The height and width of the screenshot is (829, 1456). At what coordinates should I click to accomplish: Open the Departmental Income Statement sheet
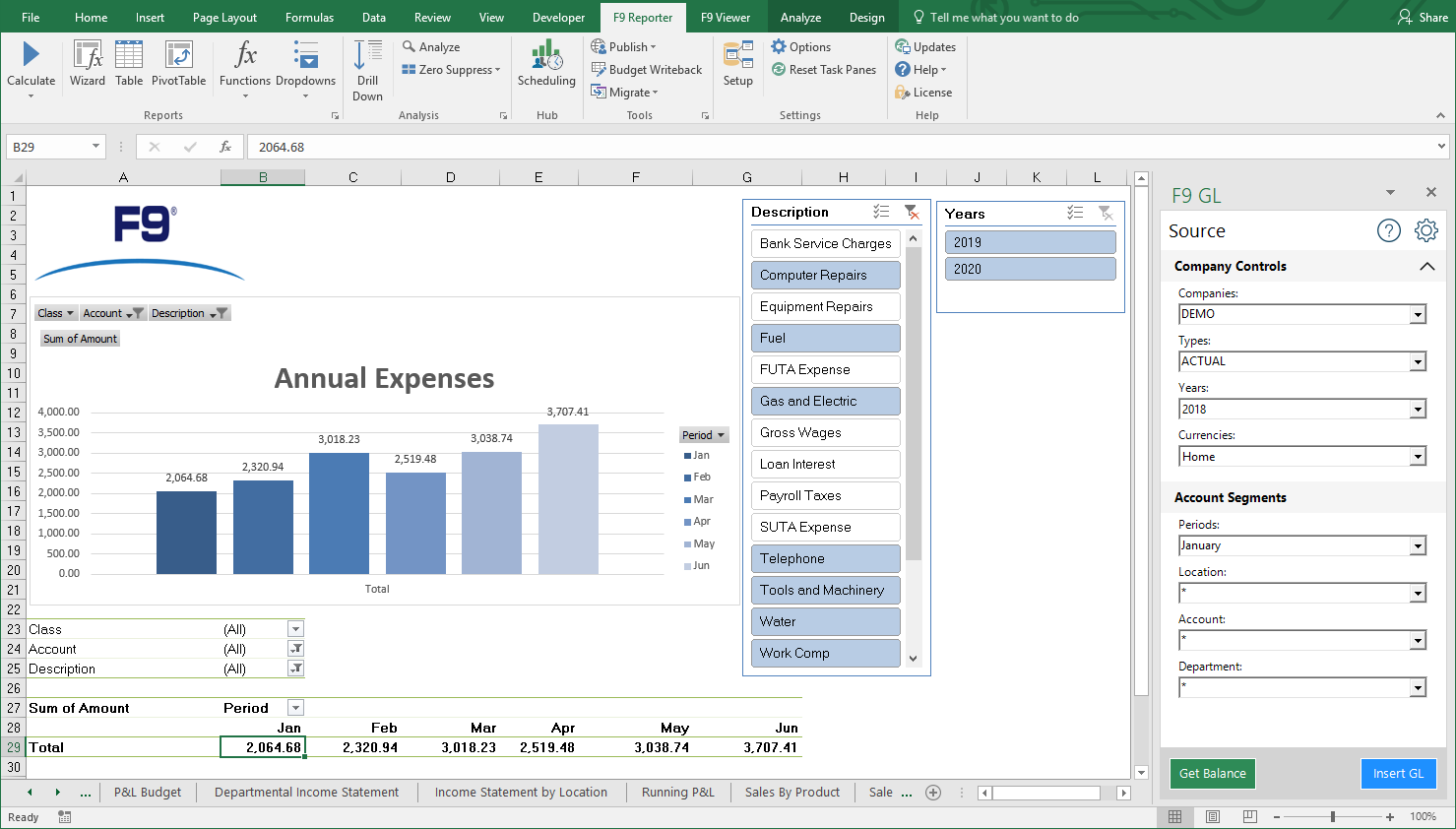point(306,793)
